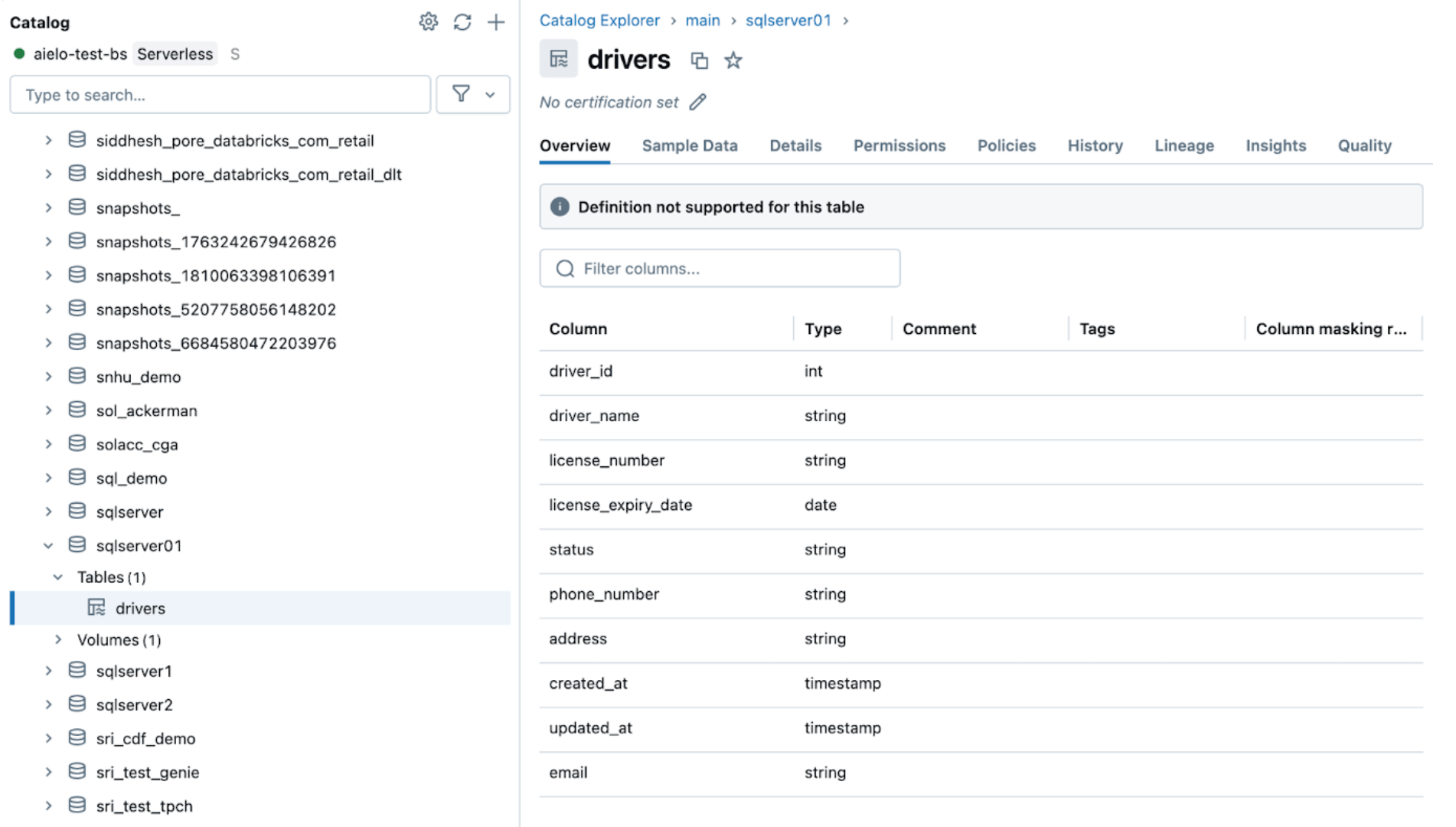Screen dimensions: 1456x827
Task: Click the Filter columns input field
Action: click(x=720, y=269)
